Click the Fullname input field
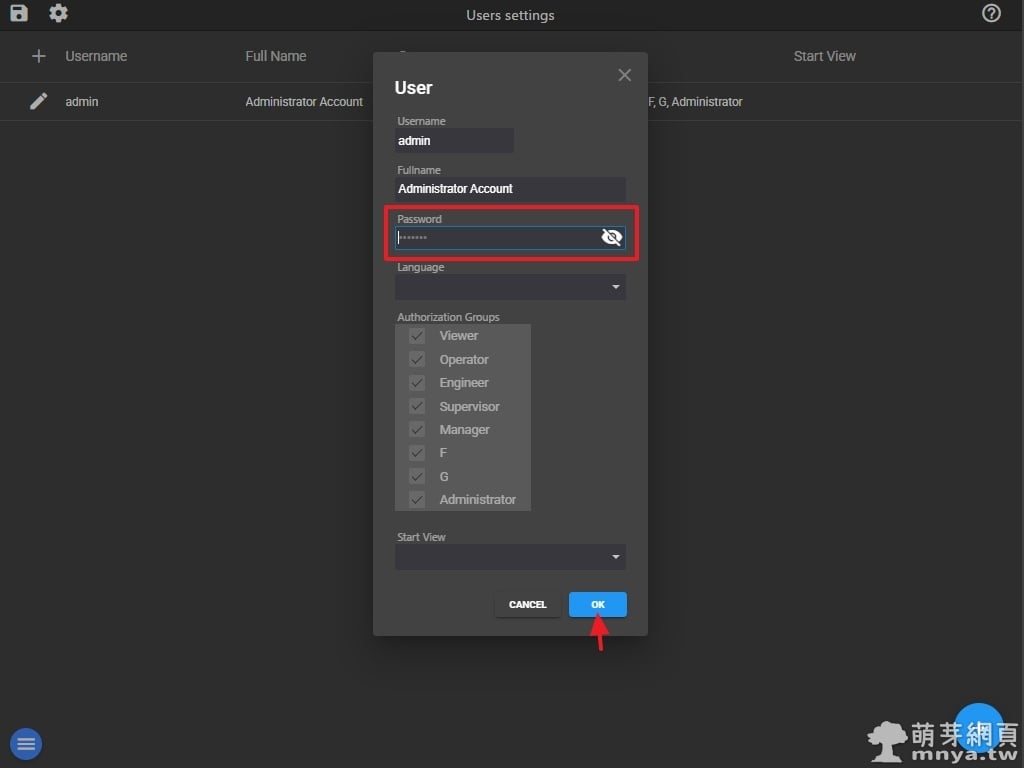 510,189
